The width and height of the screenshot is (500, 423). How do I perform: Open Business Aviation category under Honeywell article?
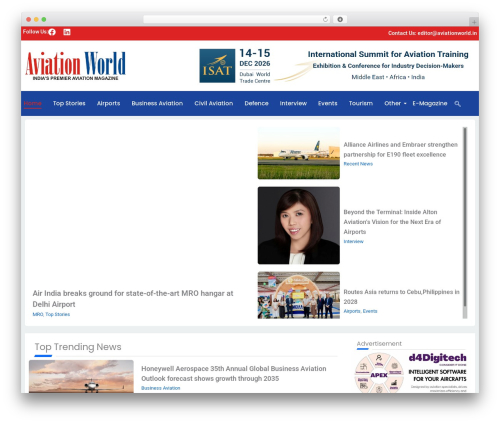(x=160, y=388)
